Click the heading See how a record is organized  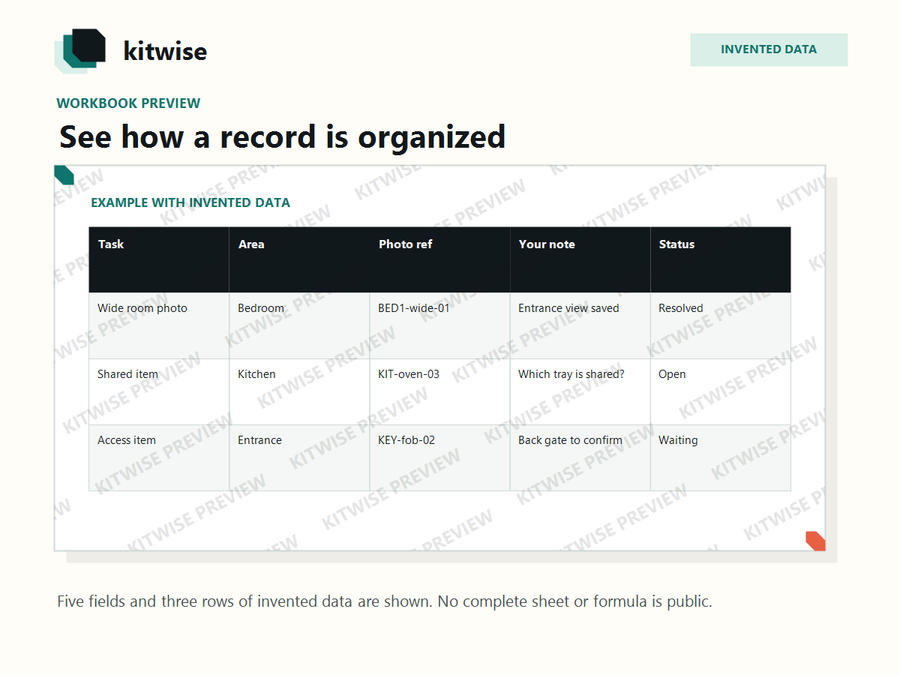click(282, 137)
